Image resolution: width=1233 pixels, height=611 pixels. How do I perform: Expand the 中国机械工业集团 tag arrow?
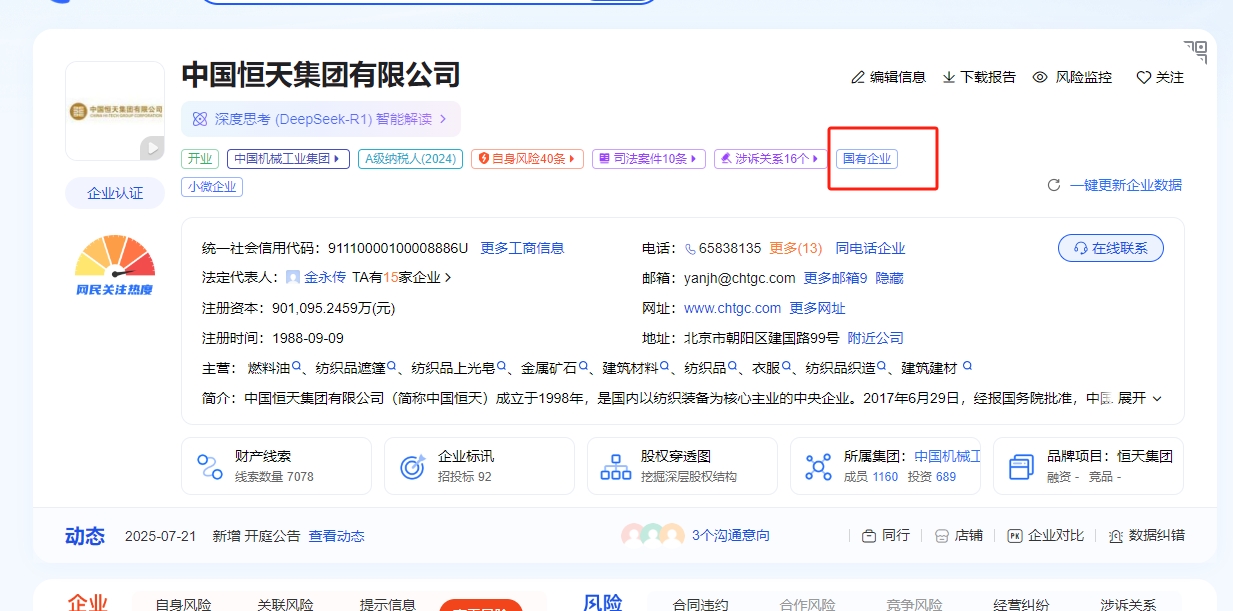point(338,158)
